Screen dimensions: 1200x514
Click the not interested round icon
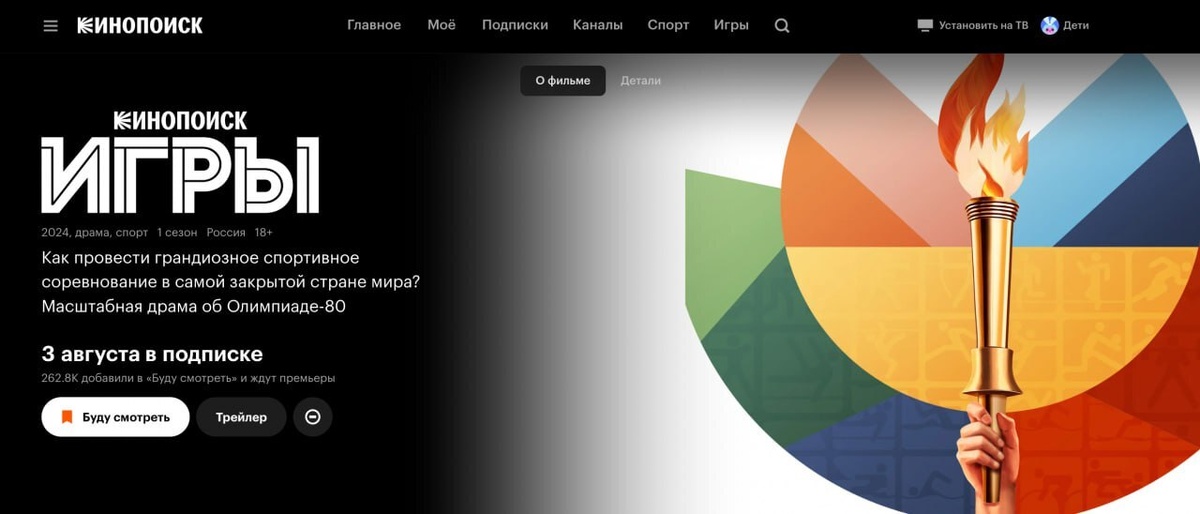312,417
